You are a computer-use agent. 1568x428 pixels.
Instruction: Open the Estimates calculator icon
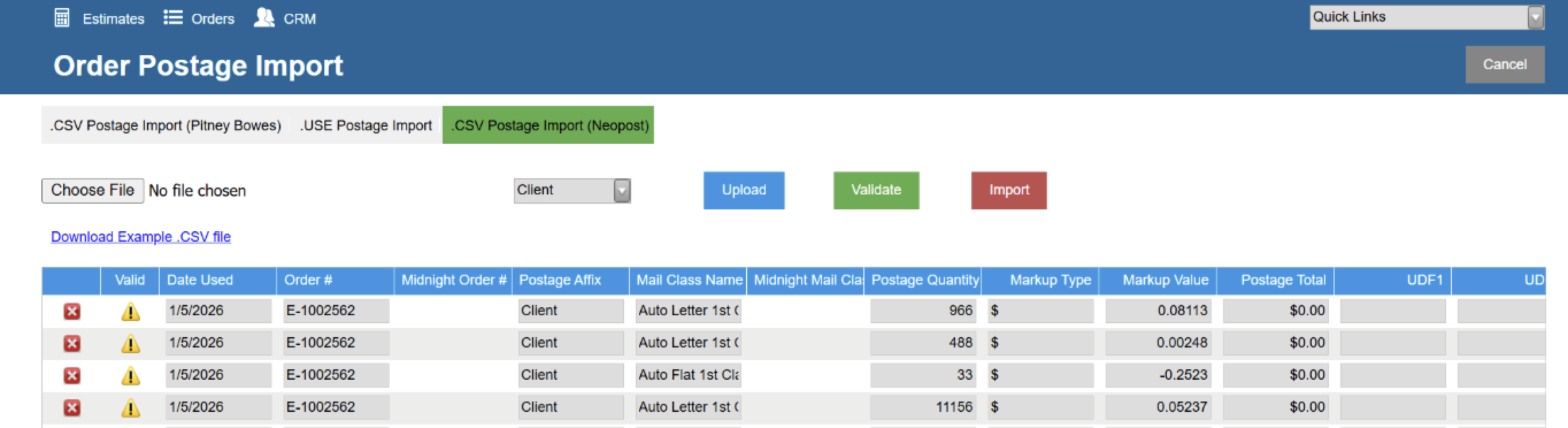point(62,18)
